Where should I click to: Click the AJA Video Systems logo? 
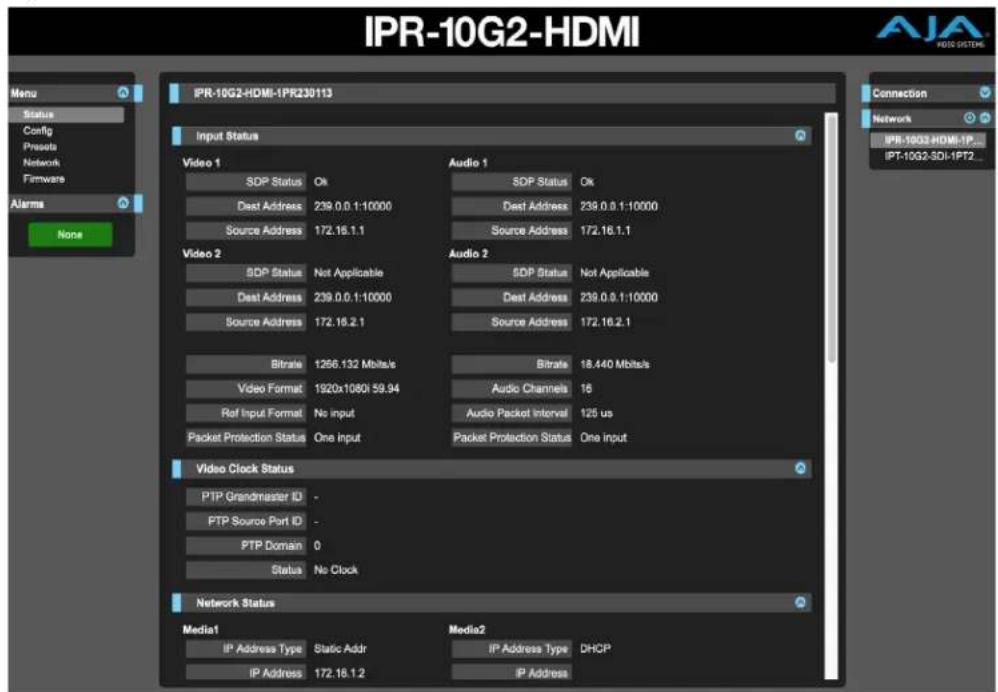click(931, 32)
